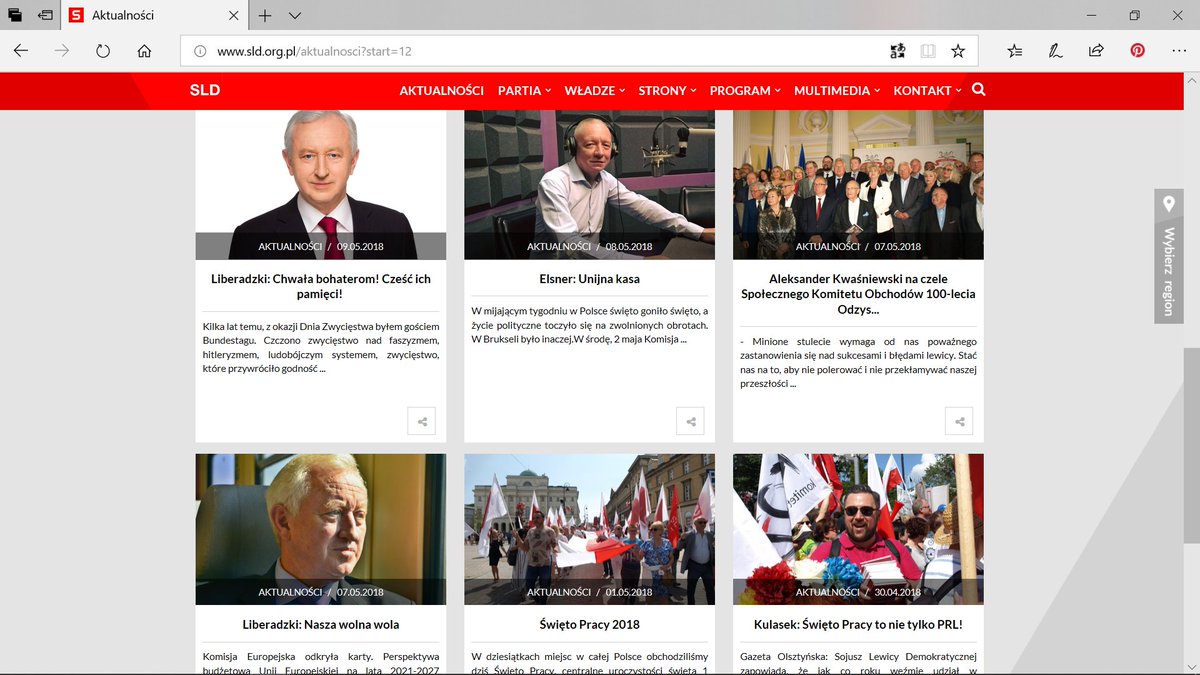The image size is (1200, 675).
Task: Click the Kulasek photo dated 30.04.2018
Action: pos(858,529)
